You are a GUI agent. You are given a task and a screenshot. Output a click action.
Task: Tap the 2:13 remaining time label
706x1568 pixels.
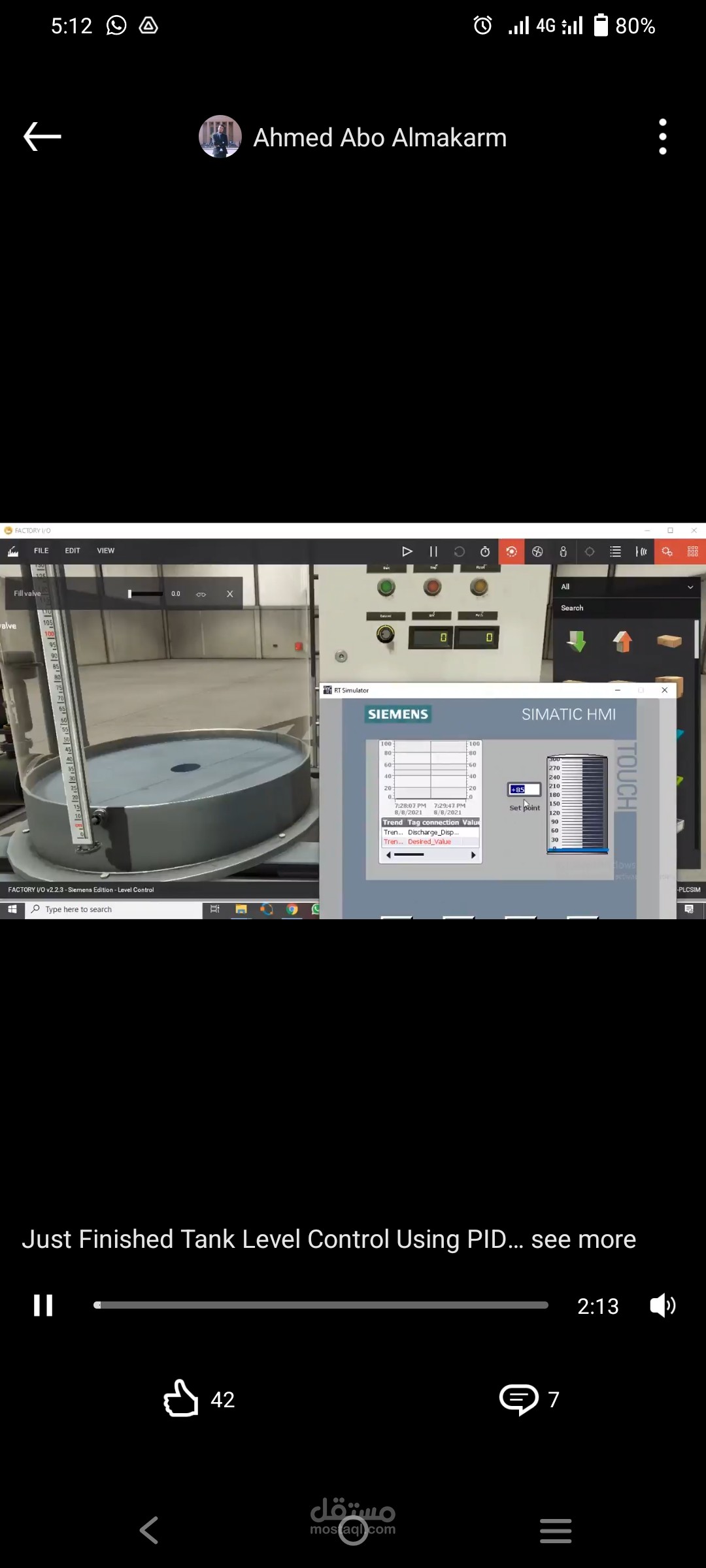597,1306
